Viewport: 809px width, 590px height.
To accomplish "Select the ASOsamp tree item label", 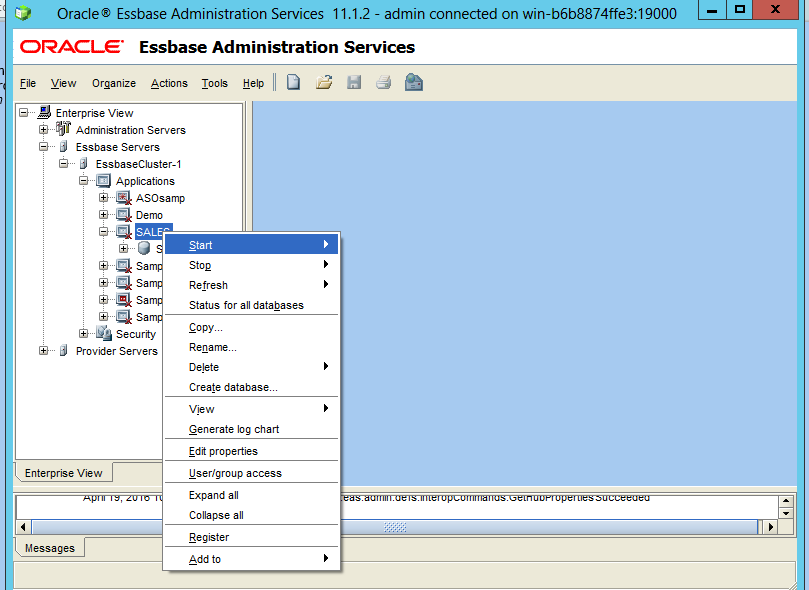I will (160, 198).
